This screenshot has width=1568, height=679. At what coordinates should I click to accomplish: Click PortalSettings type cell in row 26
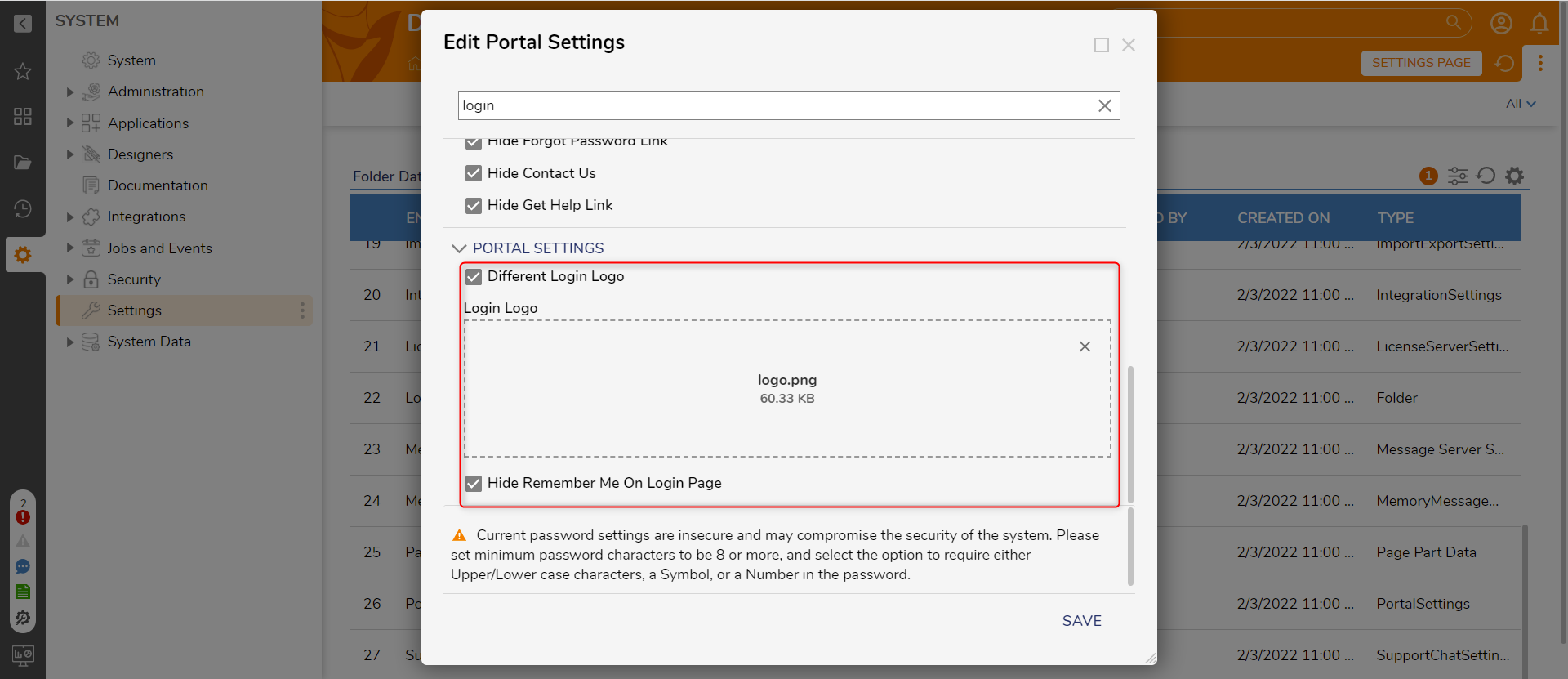click(1423, 604)
